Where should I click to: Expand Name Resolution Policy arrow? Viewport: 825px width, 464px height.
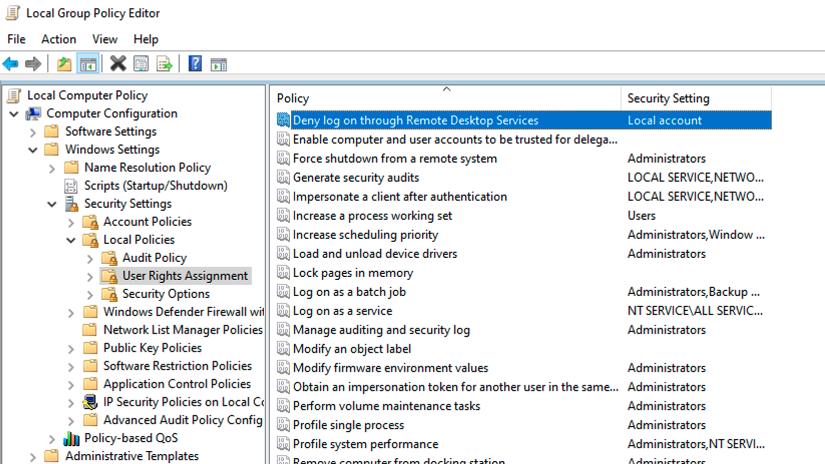(x=52, y=168)
